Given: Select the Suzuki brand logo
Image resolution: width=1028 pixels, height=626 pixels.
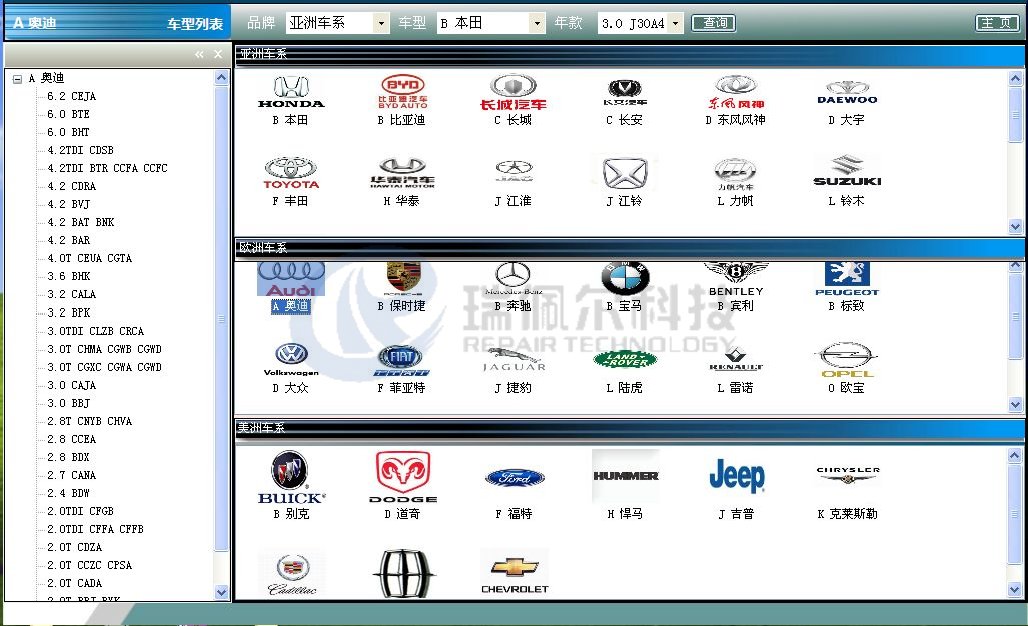Looking at the screenshot, I should 846,172.
